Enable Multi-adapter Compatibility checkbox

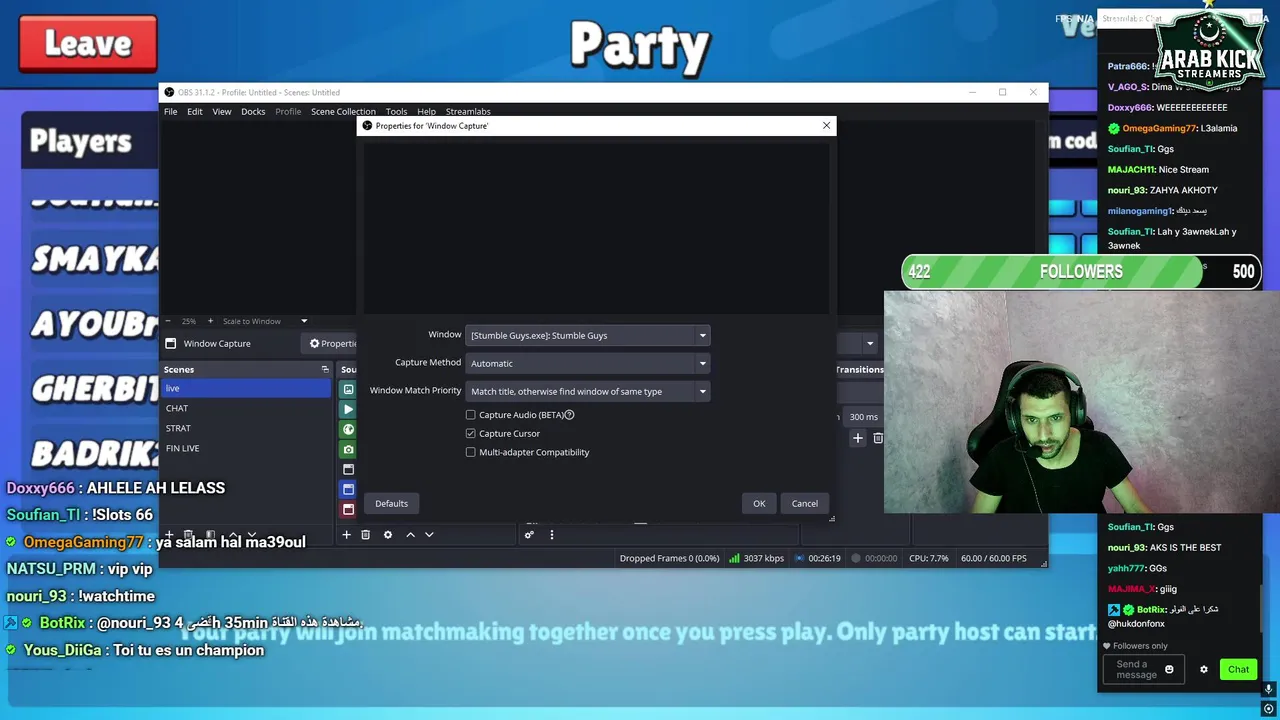(471, 453)
